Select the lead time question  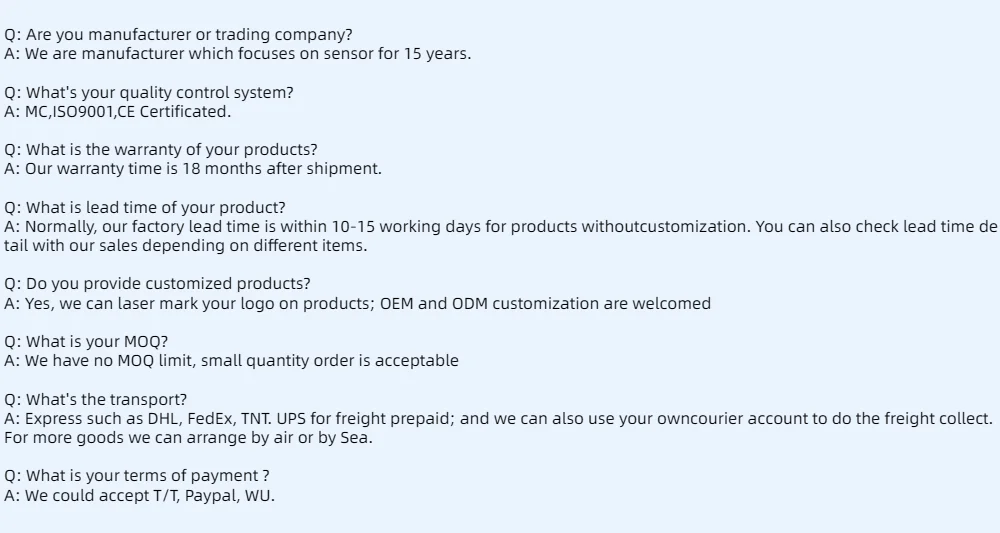pyautogui.click(x=145, y=208)
